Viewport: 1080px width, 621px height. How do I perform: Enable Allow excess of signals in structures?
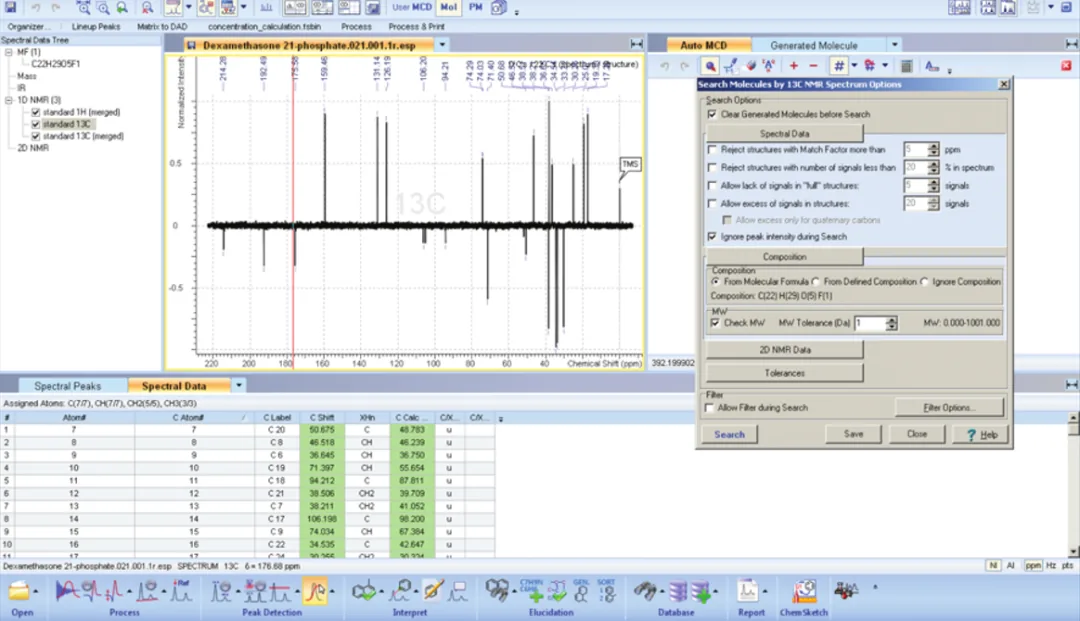[712, 204]
